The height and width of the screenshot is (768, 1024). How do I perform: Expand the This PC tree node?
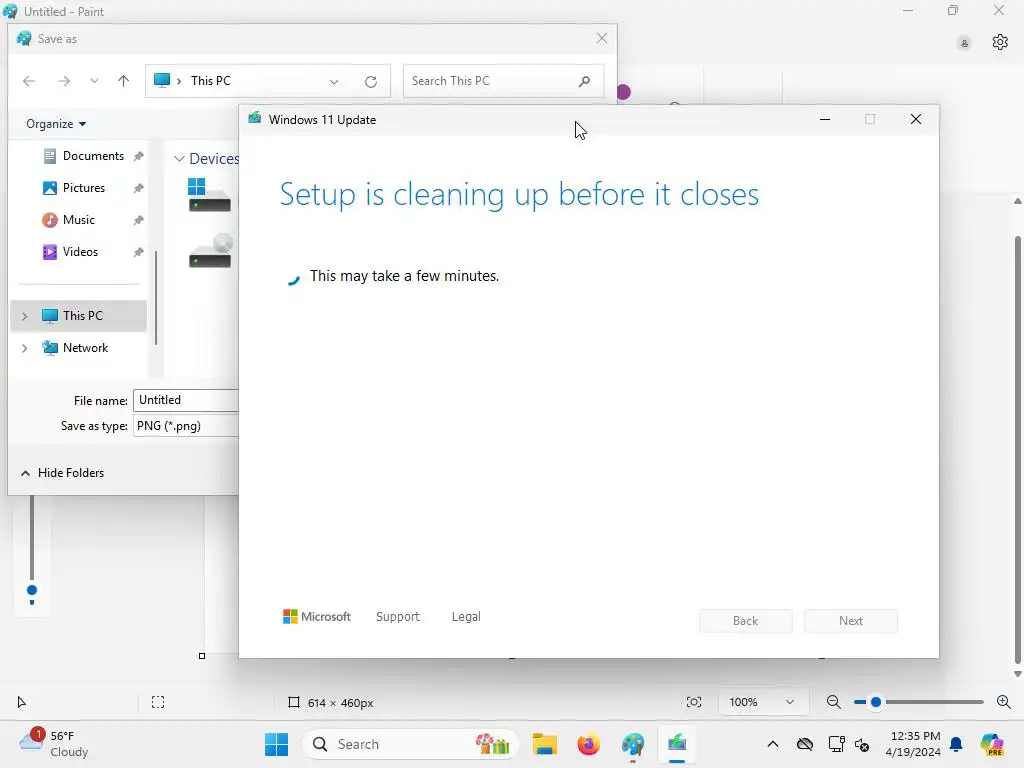point(25,316)
